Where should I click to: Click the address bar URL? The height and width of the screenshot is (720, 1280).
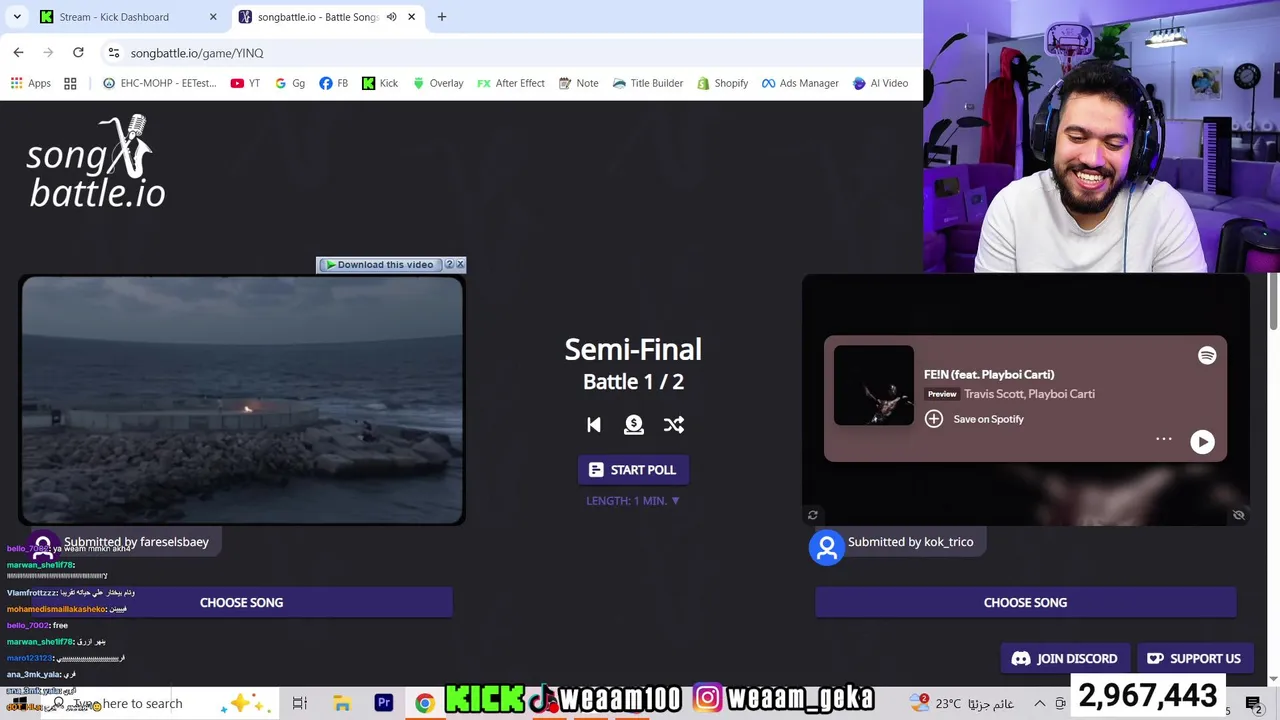(197, 53)
